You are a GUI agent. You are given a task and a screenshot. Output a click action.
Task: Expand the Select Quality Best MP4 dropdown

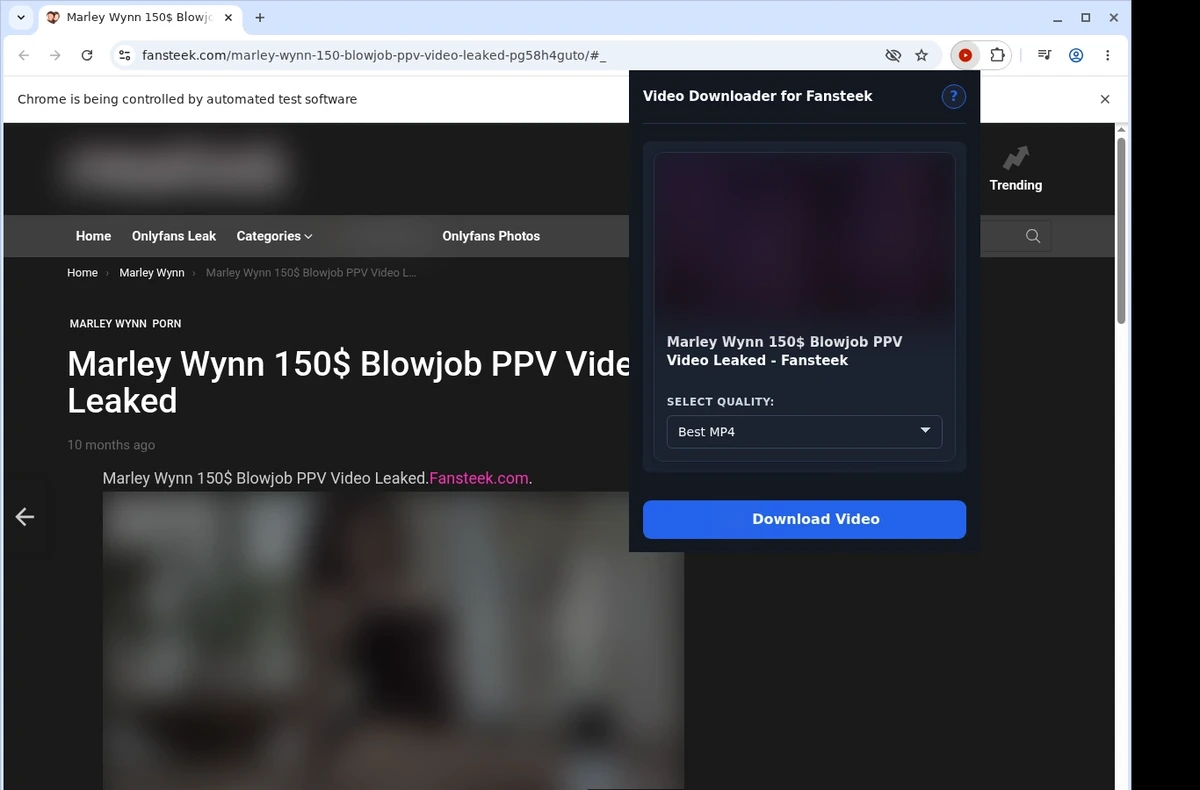pyautogui.click(x=804, y=432)
